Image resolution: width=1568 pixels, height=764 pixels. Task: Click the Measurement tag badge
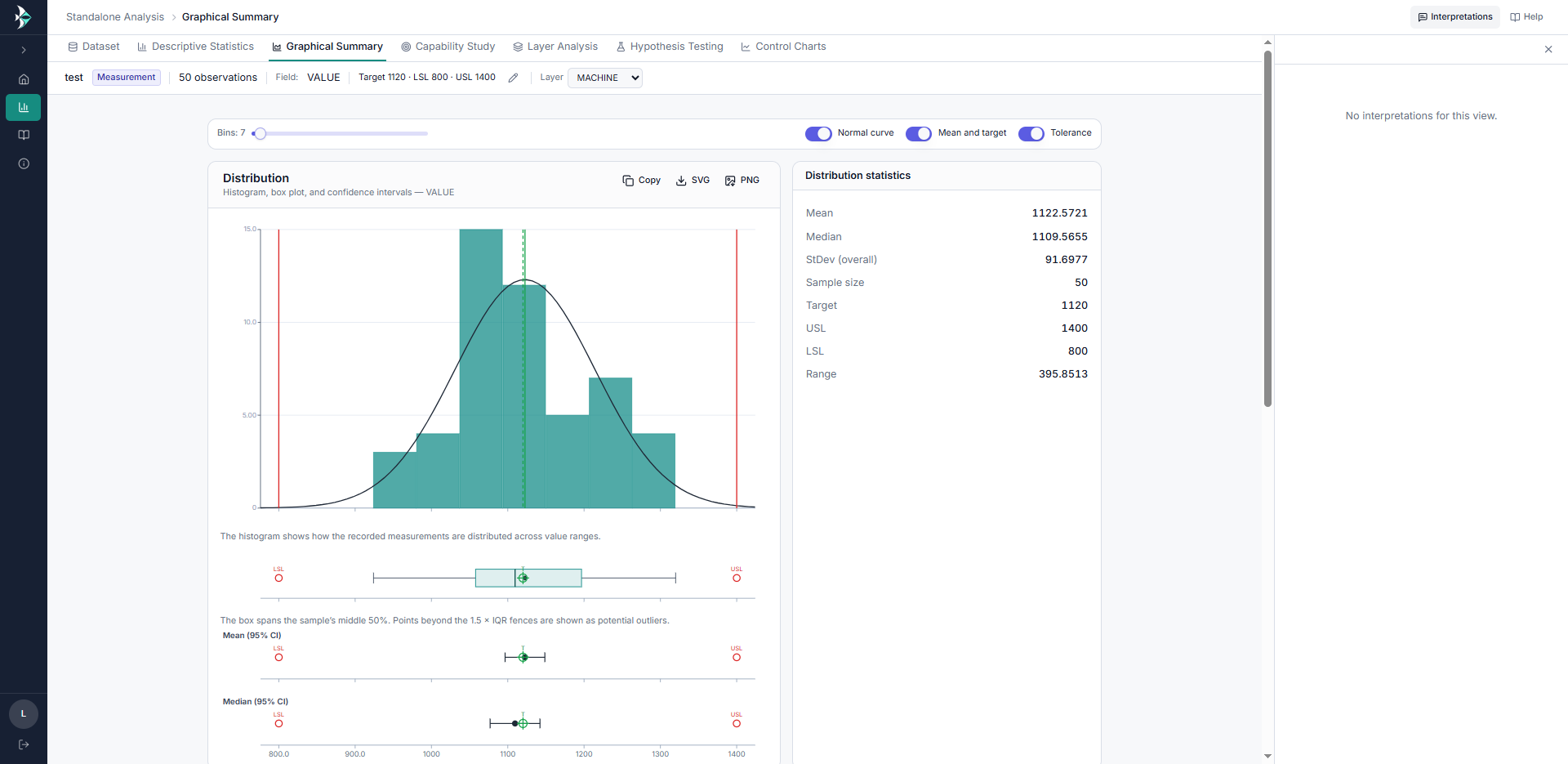point(127,78)
